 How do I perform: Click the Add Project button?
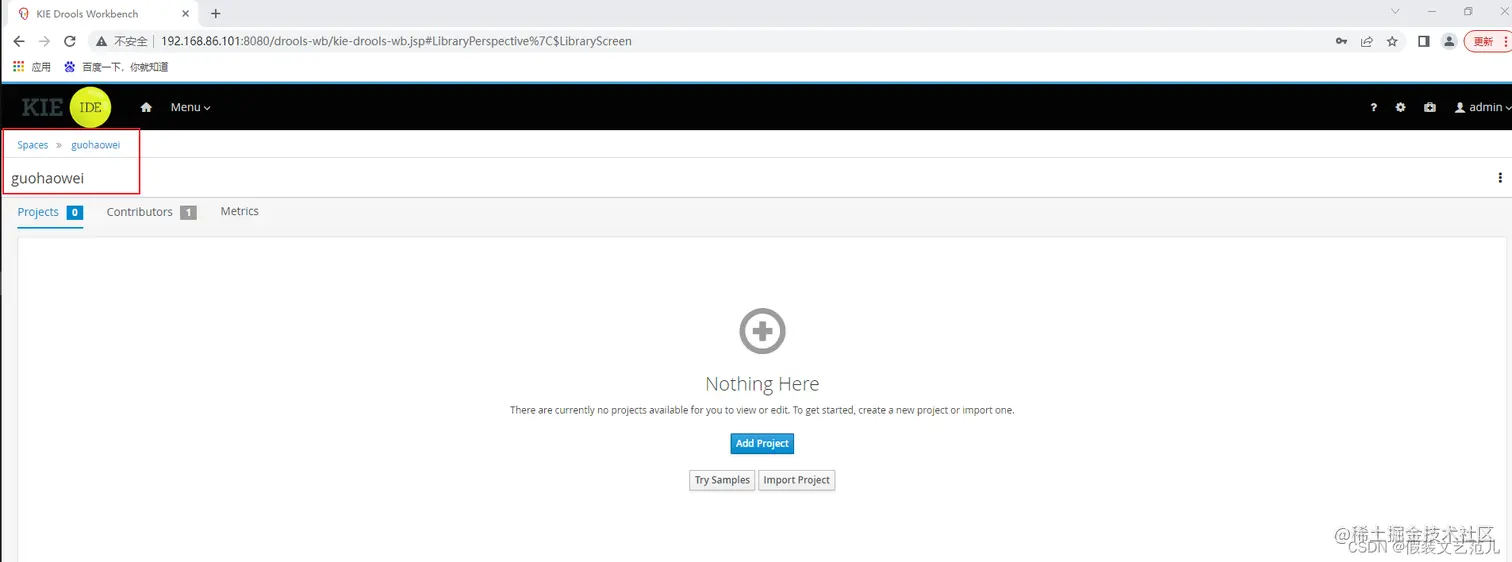(762, 443)
